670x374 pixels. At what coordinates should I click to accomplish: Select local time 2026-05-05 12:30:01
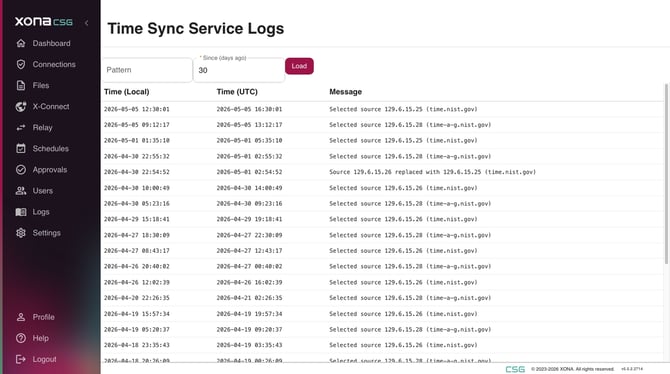click(x=137, y=109)
